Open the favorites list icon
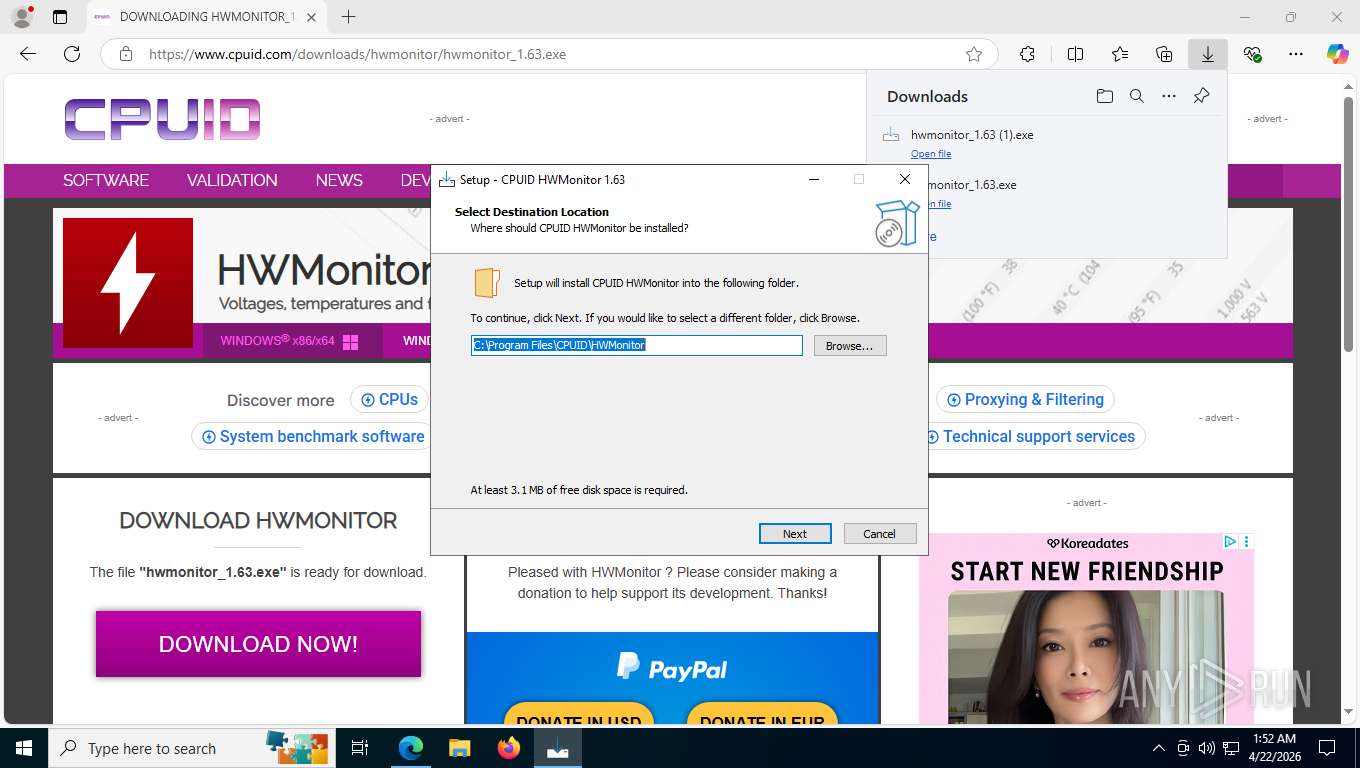 1120,54
